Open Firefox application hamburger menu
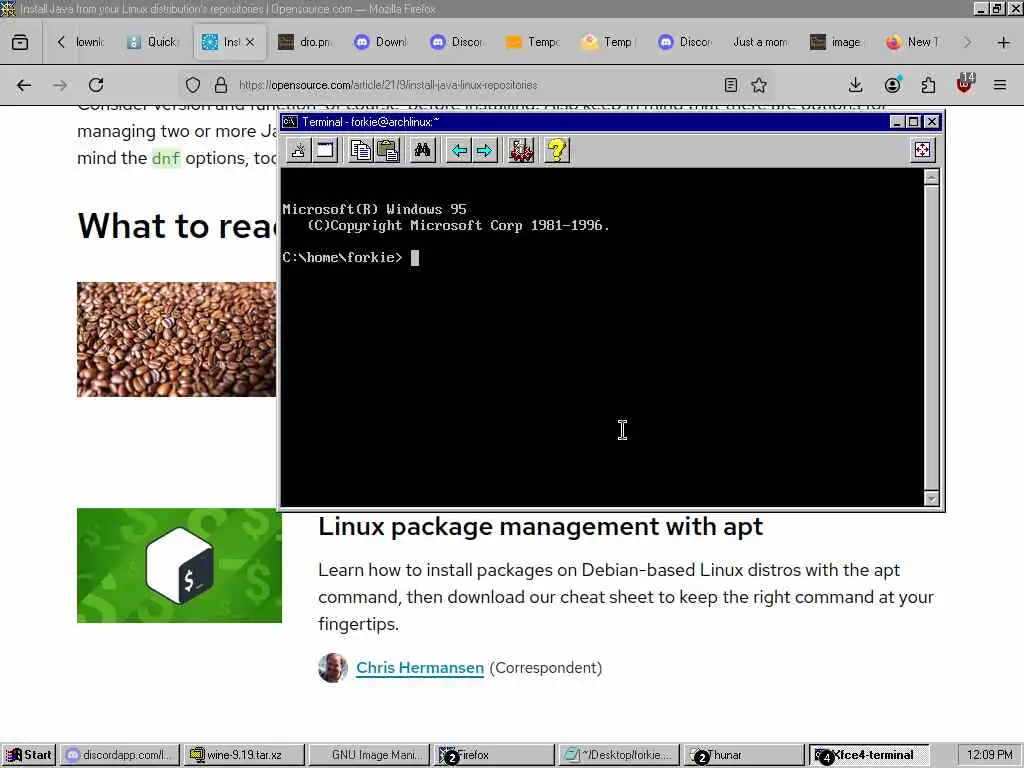Screen dimensions: 1024x768 (x=1000, y=85)
